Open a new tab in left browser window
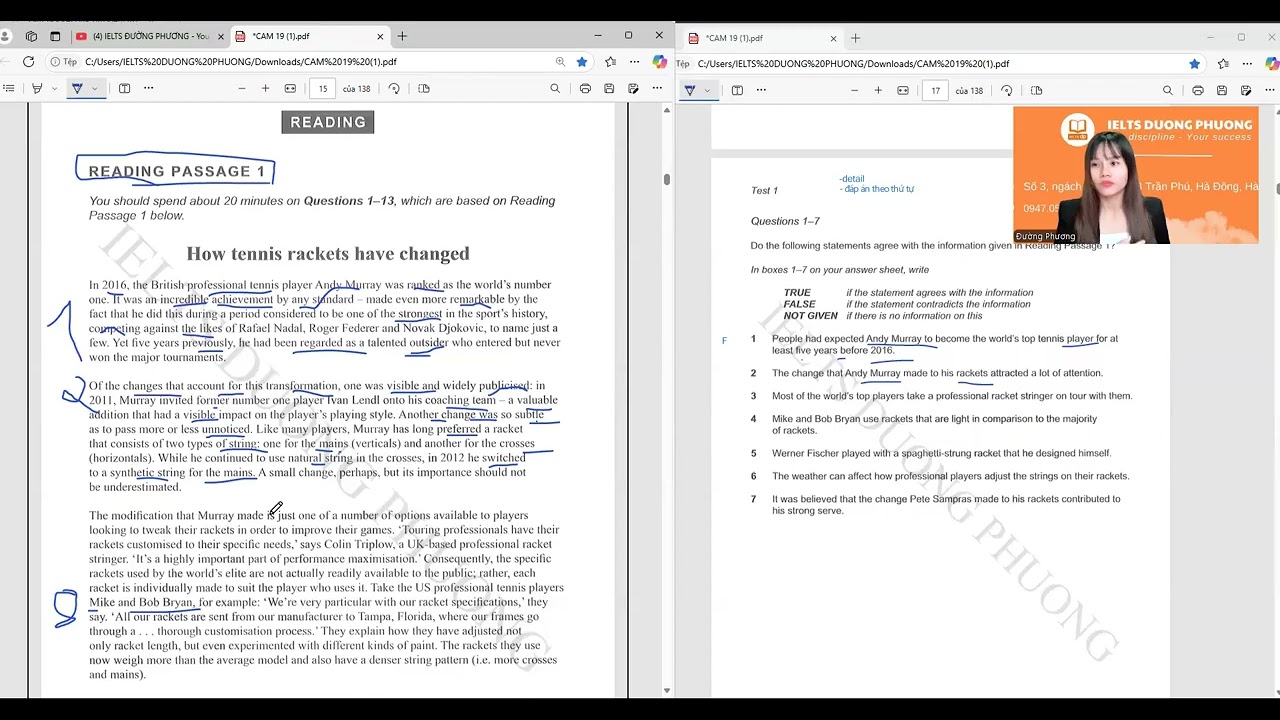 pos(402,36)
